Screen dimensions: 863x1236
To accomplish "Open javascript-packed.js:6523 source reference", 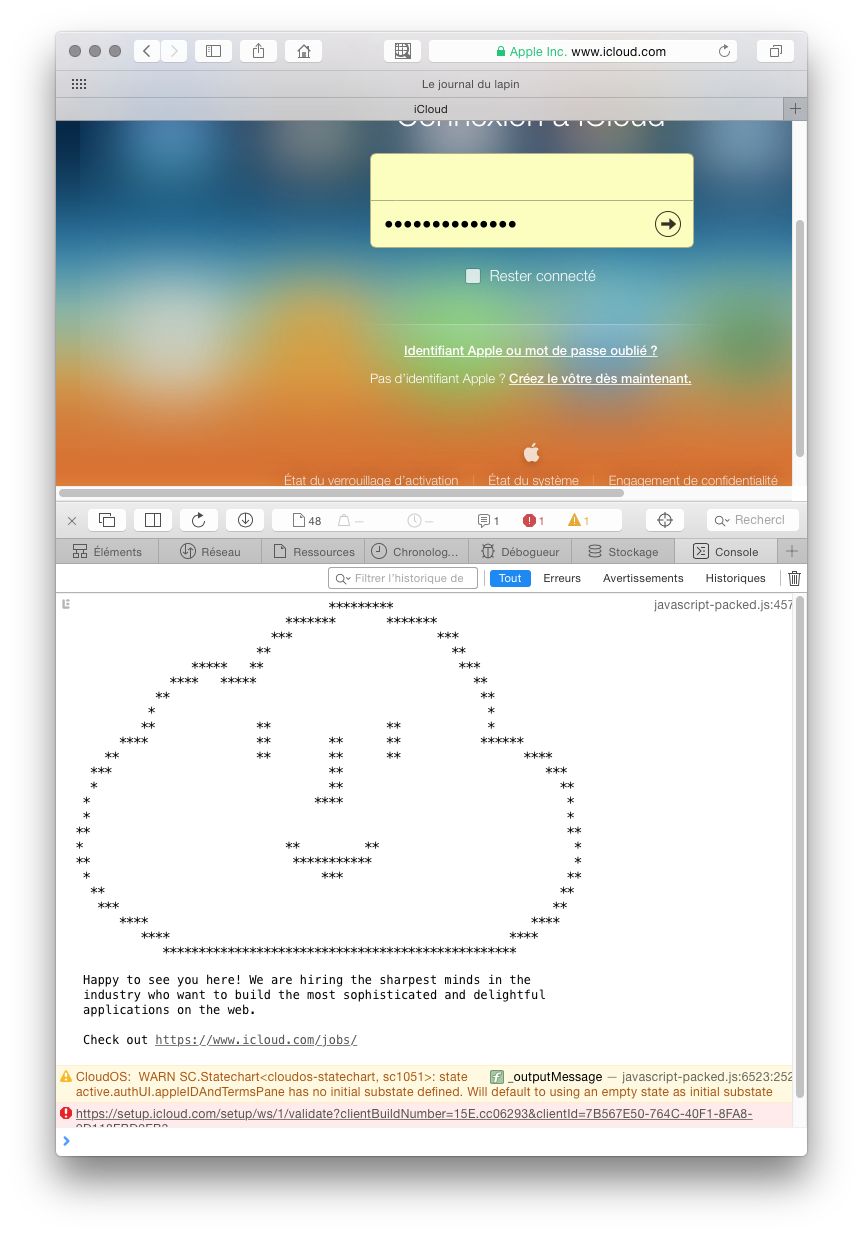I will point(707,1077).
